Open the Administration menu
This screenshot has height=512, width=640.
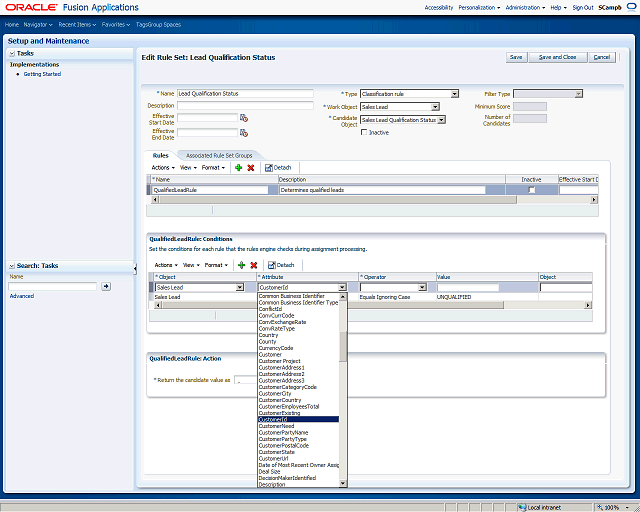tap(525, 7)
